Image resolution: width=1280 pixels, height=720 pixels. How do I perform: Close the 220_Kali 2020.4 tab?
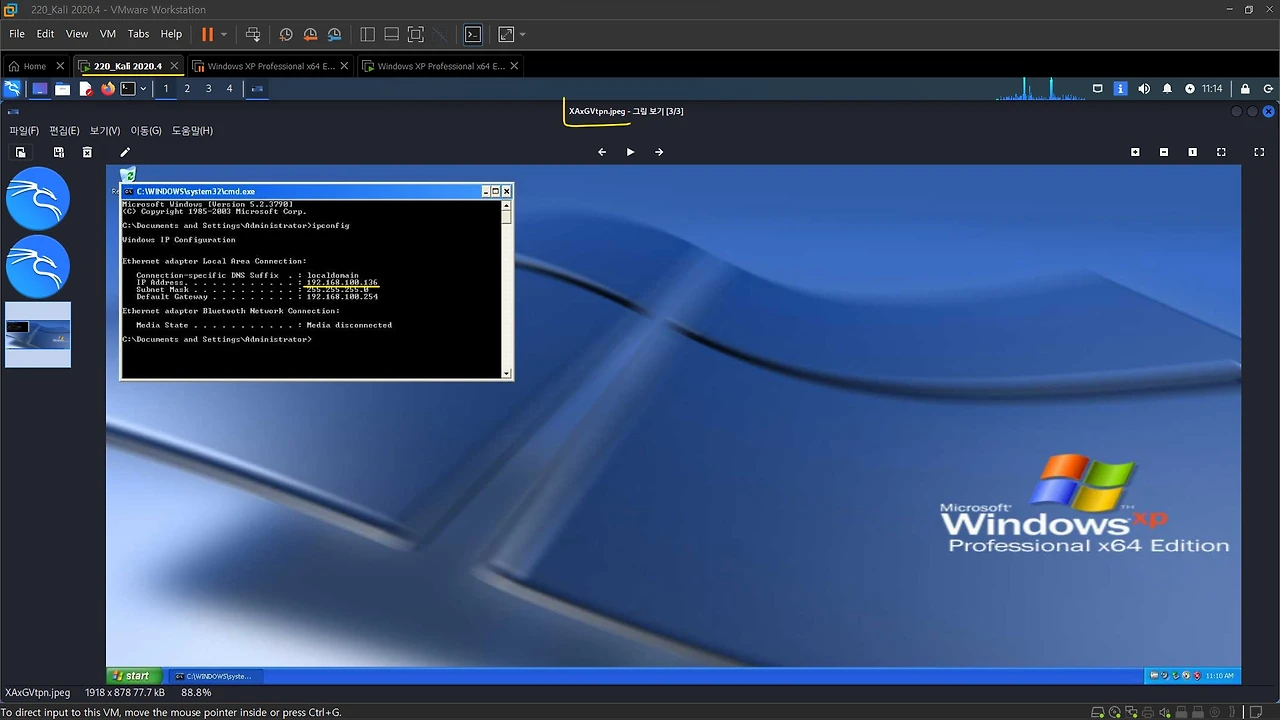(x=174, y=66)
